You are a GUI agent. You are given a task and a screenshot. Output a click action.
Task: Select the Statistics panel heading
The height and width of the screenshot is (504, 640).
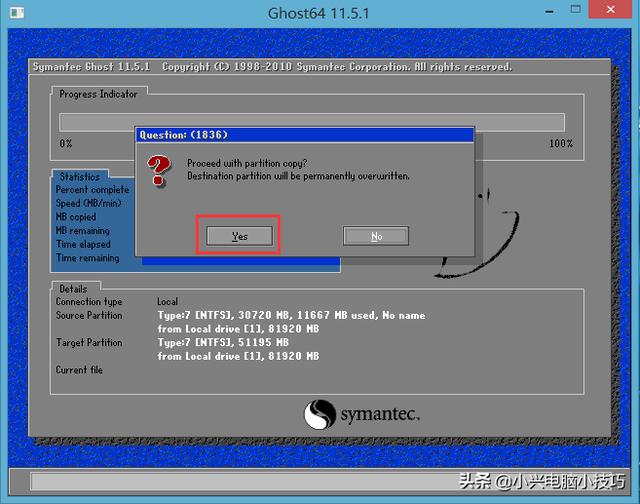pos(80,176)
